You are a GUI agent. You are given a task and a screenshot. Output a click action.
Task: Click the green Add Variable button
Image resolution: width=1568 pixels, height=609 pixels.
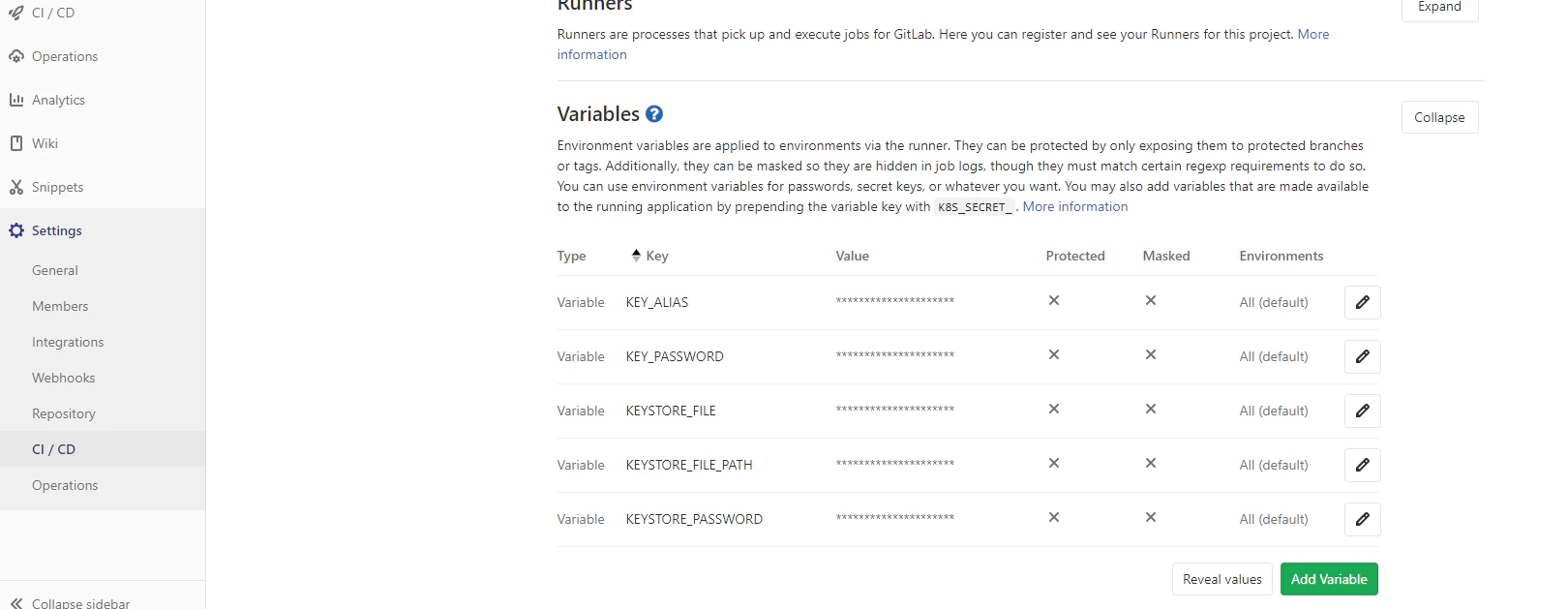[x=1329, y=579]
